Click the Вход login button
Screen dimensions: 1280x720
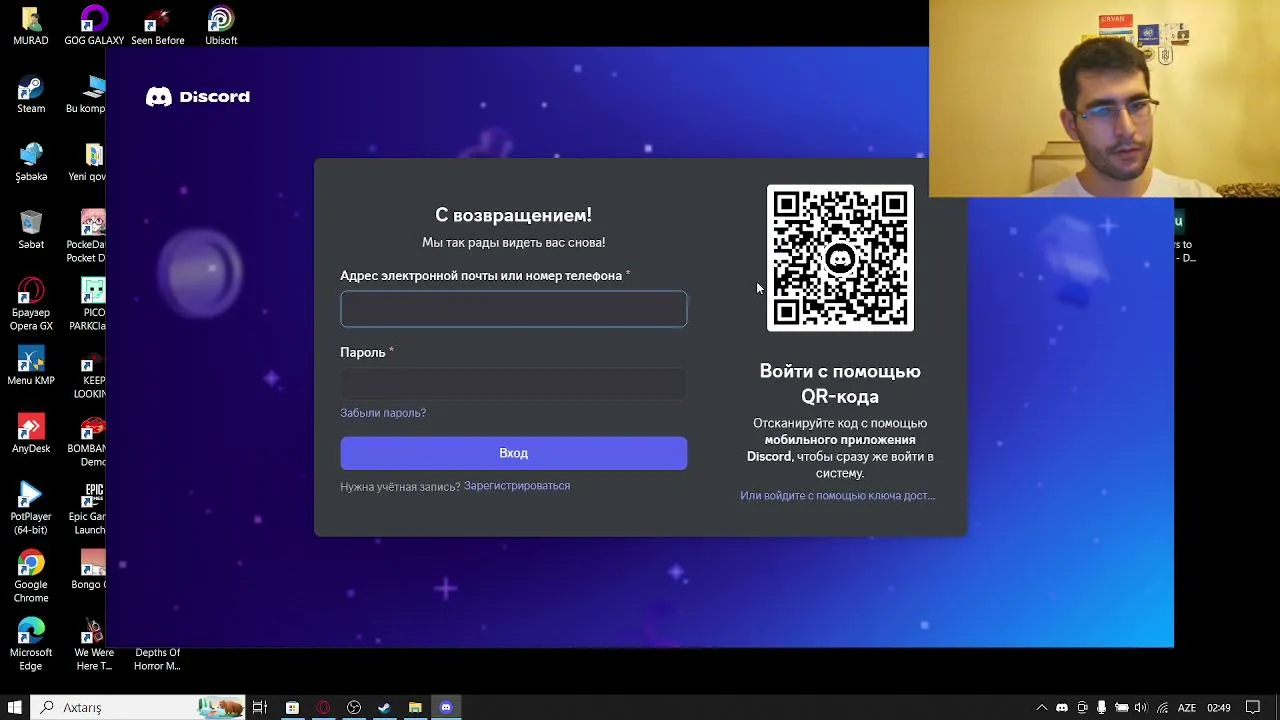pyautogui.click(x=514, y=453)
